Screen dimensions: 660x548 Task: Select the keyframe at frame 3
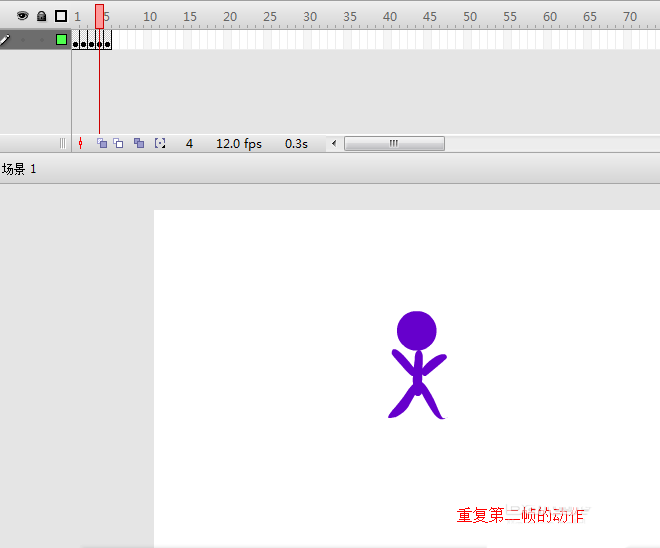(x=92, y=40)
